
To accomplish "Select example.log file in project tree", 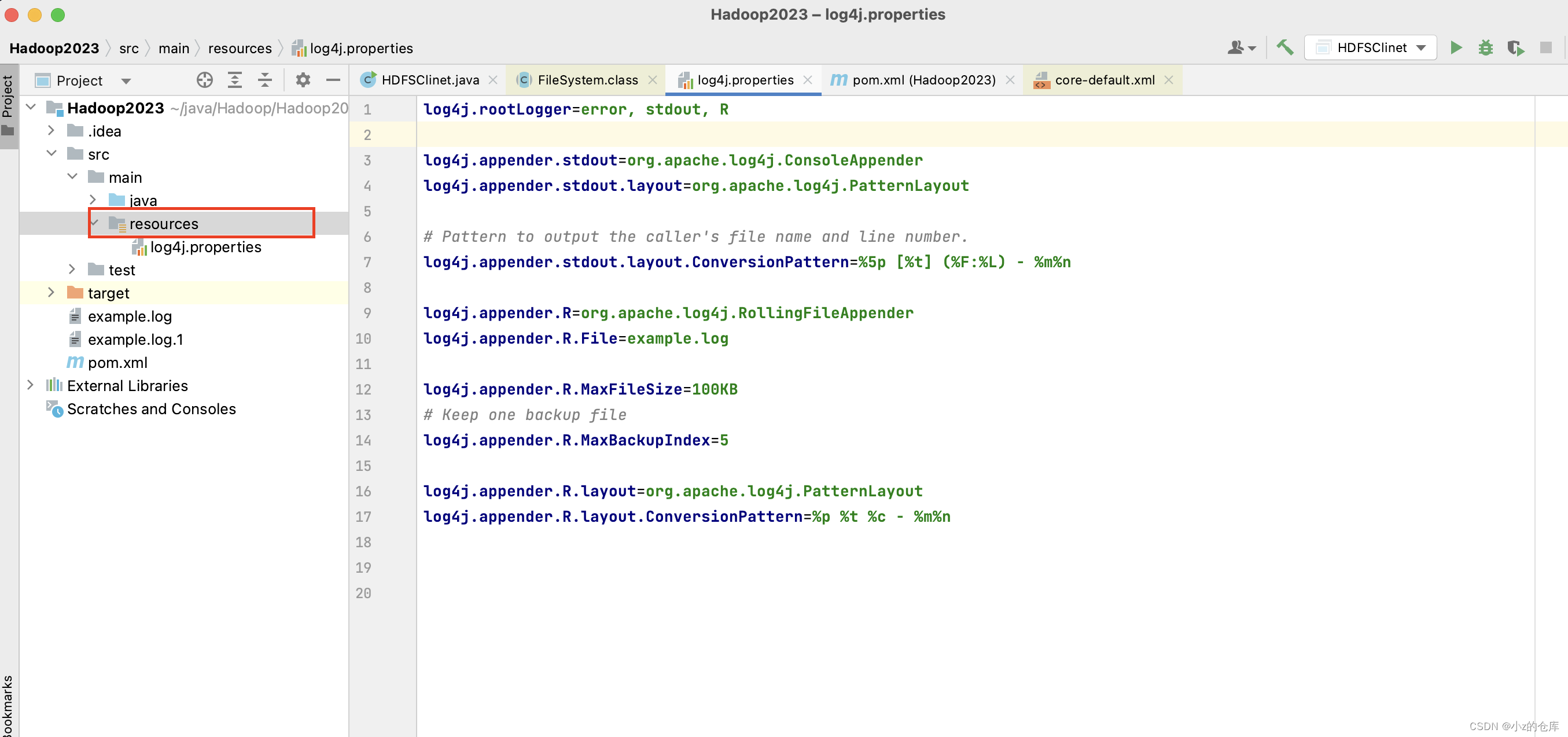I will pyautogui.click(x=130, y=316).
